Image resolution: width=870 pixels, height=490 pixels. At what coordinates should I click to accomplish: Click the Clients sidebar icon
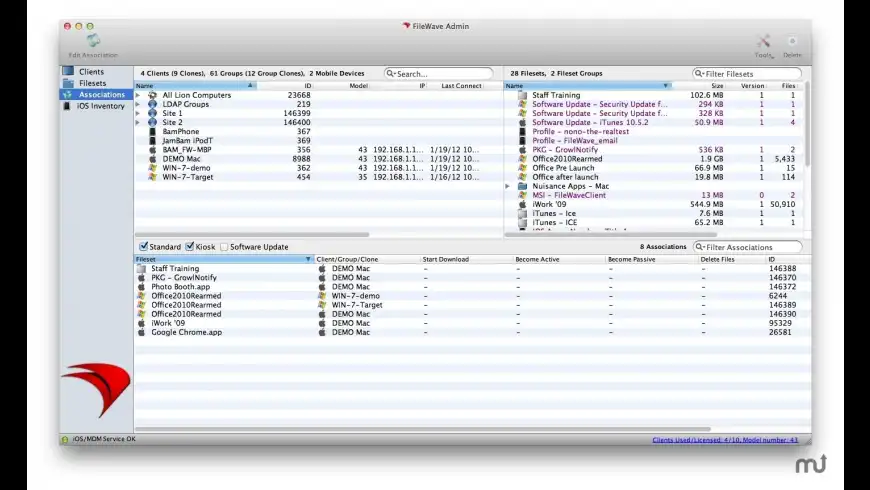pyautogui.click(x=68, y=71)
